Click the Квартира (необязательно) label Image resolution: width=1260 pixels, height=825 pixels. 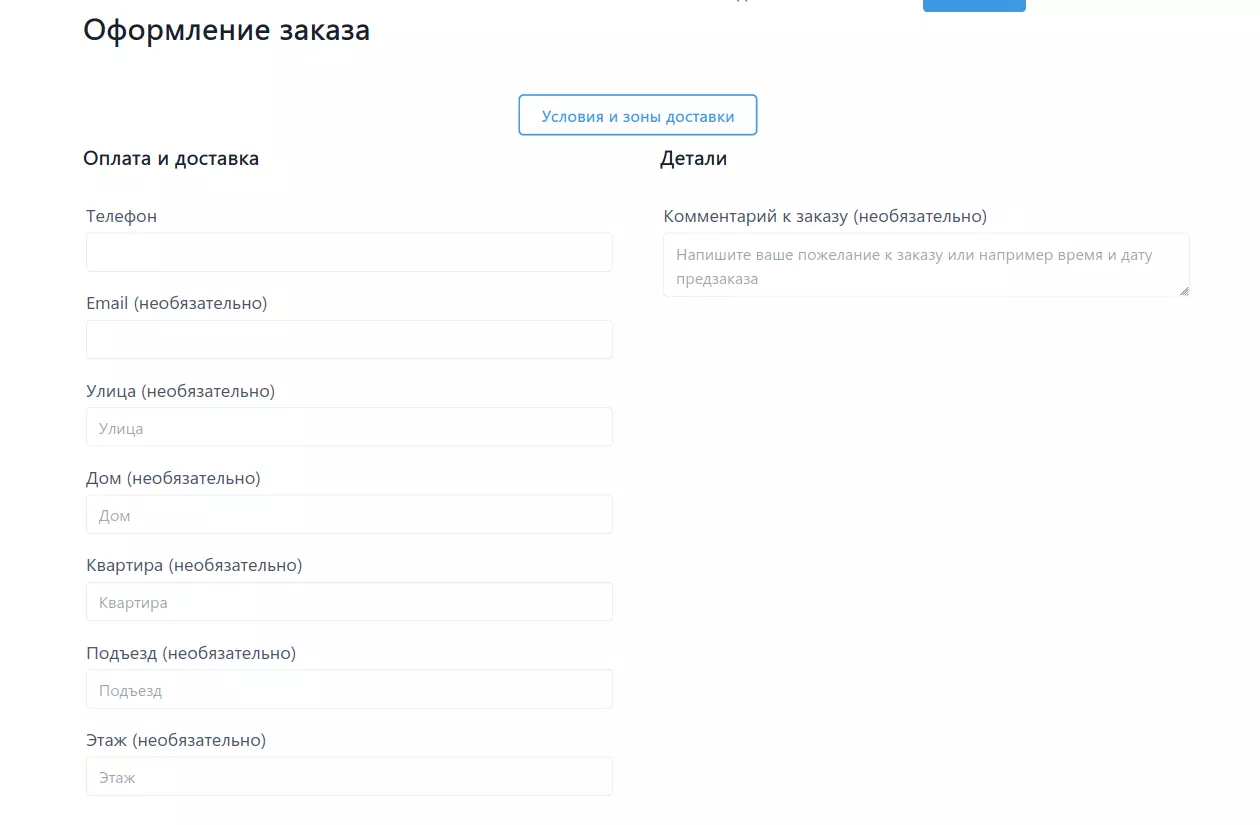tap(194, 565)
